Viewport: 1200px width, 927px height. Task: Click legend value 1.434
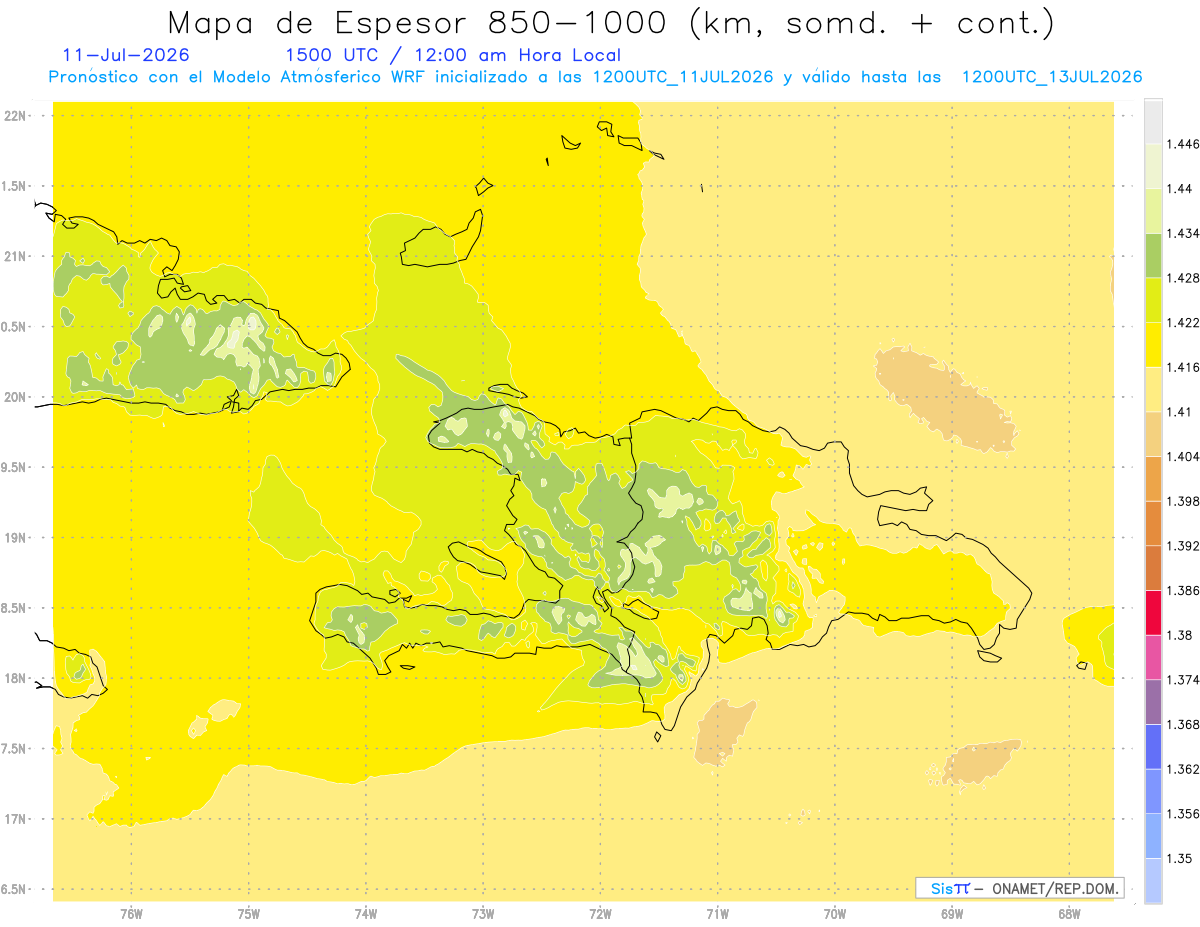1183,233
